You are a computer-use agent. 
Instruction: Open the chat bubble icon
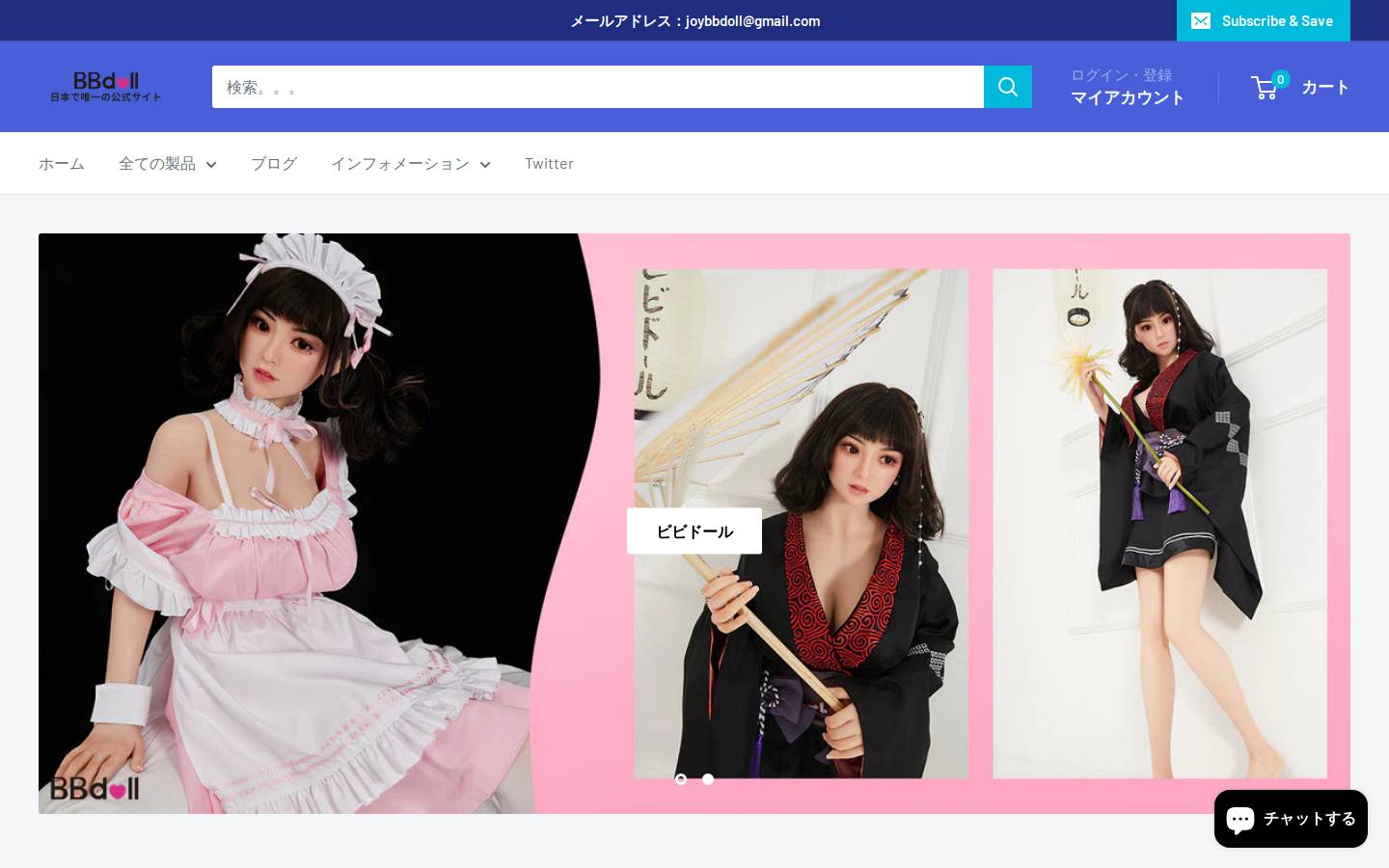[1240, 819]
